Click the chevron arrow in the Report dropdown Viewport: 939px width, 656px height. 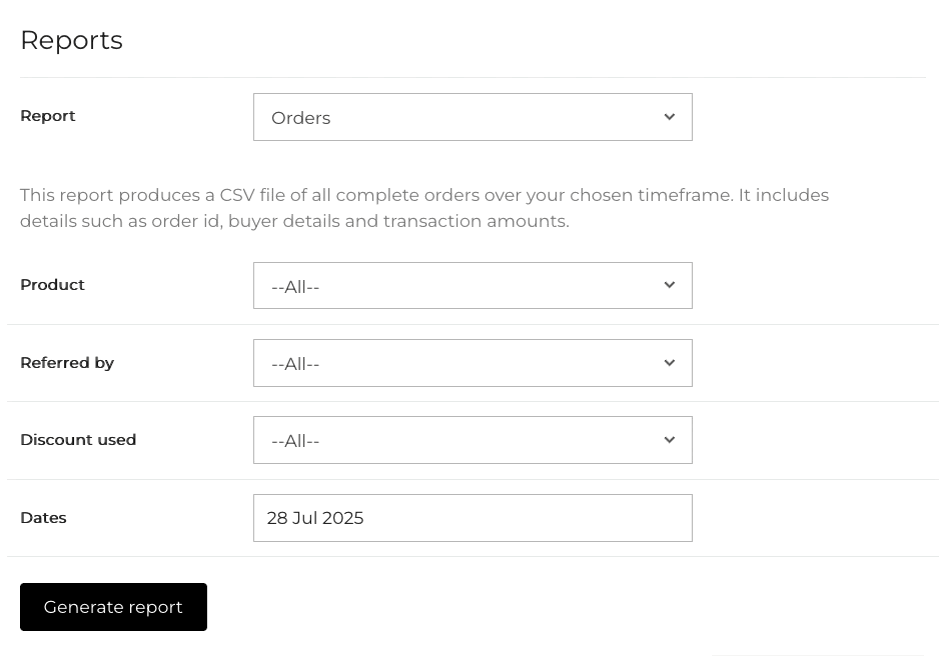pyautogui.click(x=669, y=117)
